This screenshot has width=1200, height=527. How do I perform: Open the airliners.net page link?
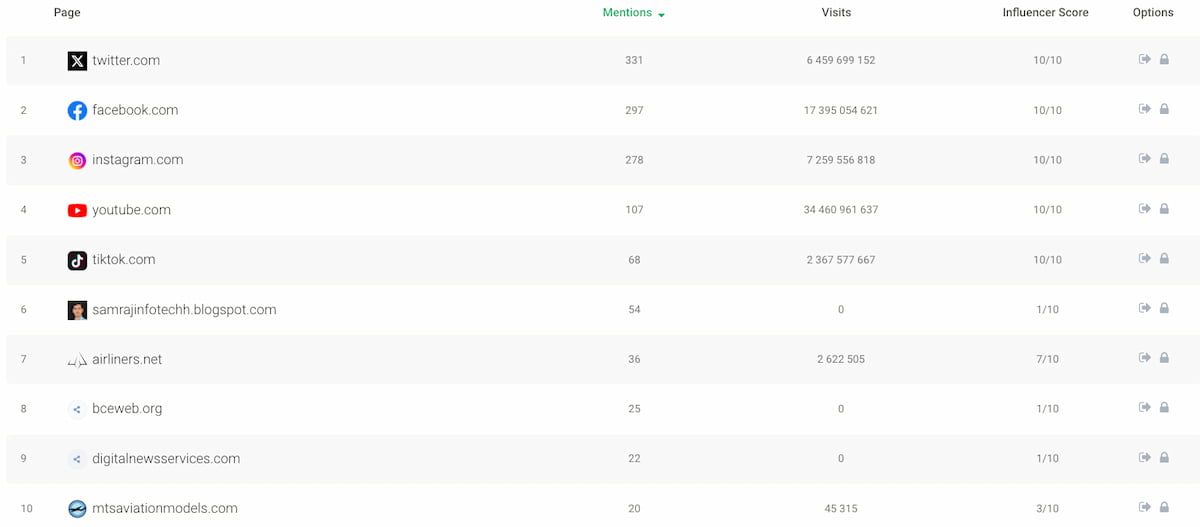pyautogui.click(x=127, y=359)
